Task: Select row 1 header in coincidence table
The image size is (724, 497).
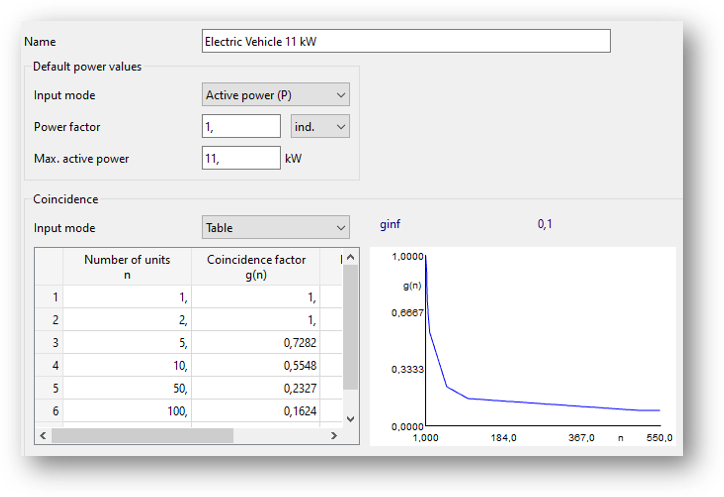Action: (49, 297)
